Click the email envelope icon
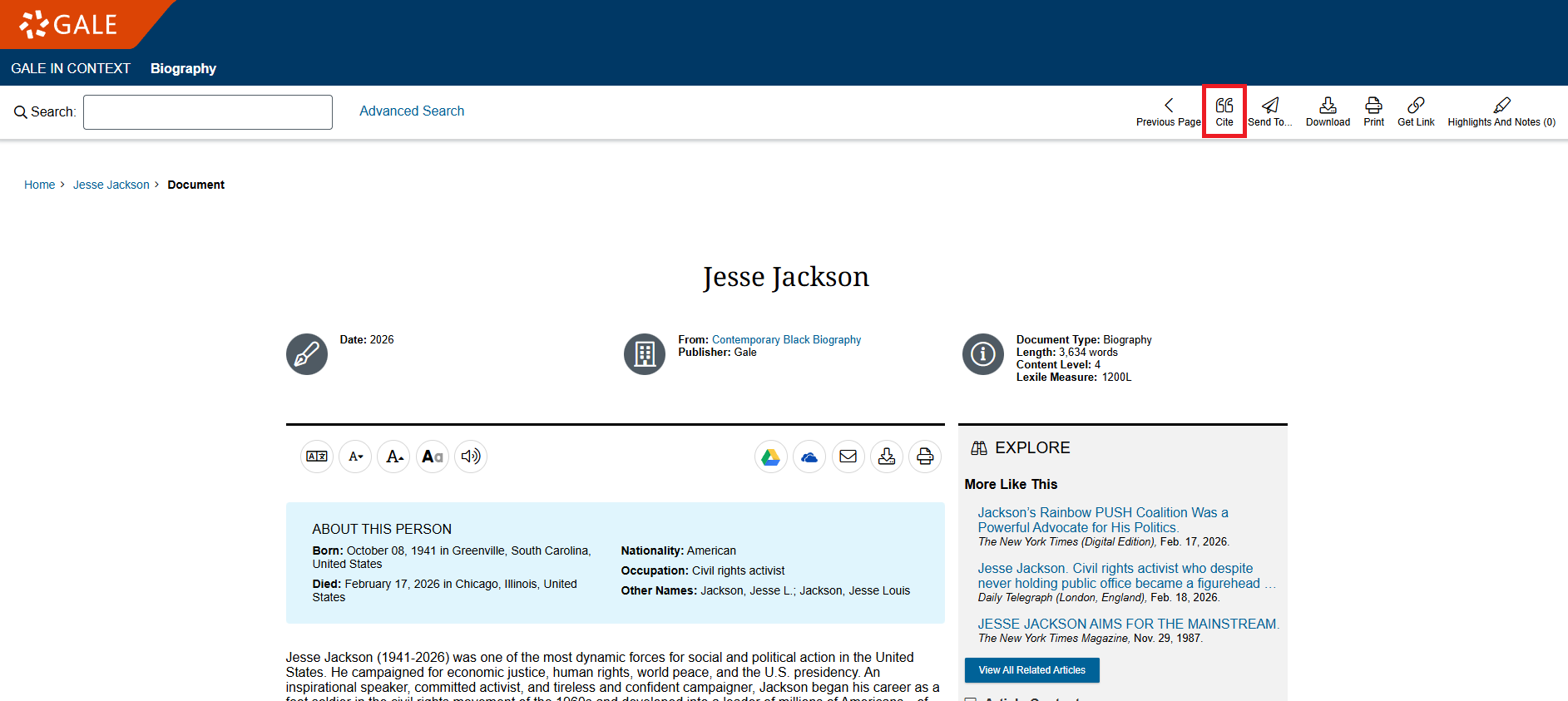 point(848,457)
